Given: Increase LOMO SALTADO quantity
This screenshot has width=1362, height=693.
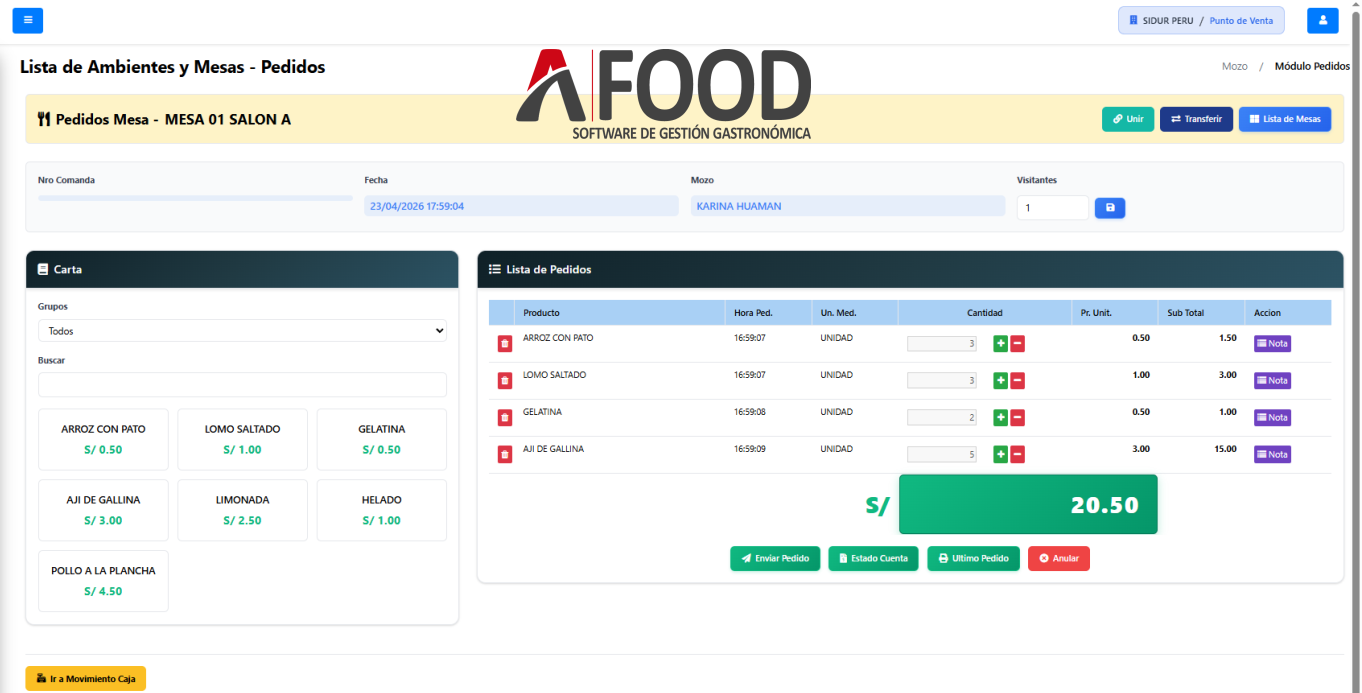Looking at the screenshot, I should click(x=1000, y=381).
